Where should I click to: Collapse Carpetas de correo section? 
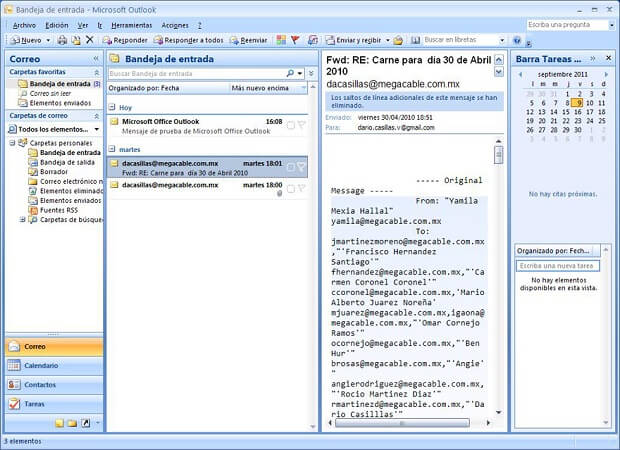click(x=96, y=116)
